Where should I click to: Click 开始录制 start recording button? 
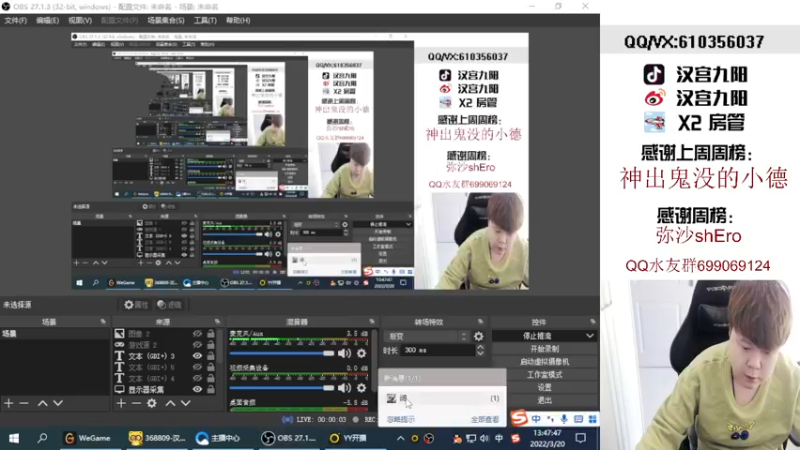544,349
